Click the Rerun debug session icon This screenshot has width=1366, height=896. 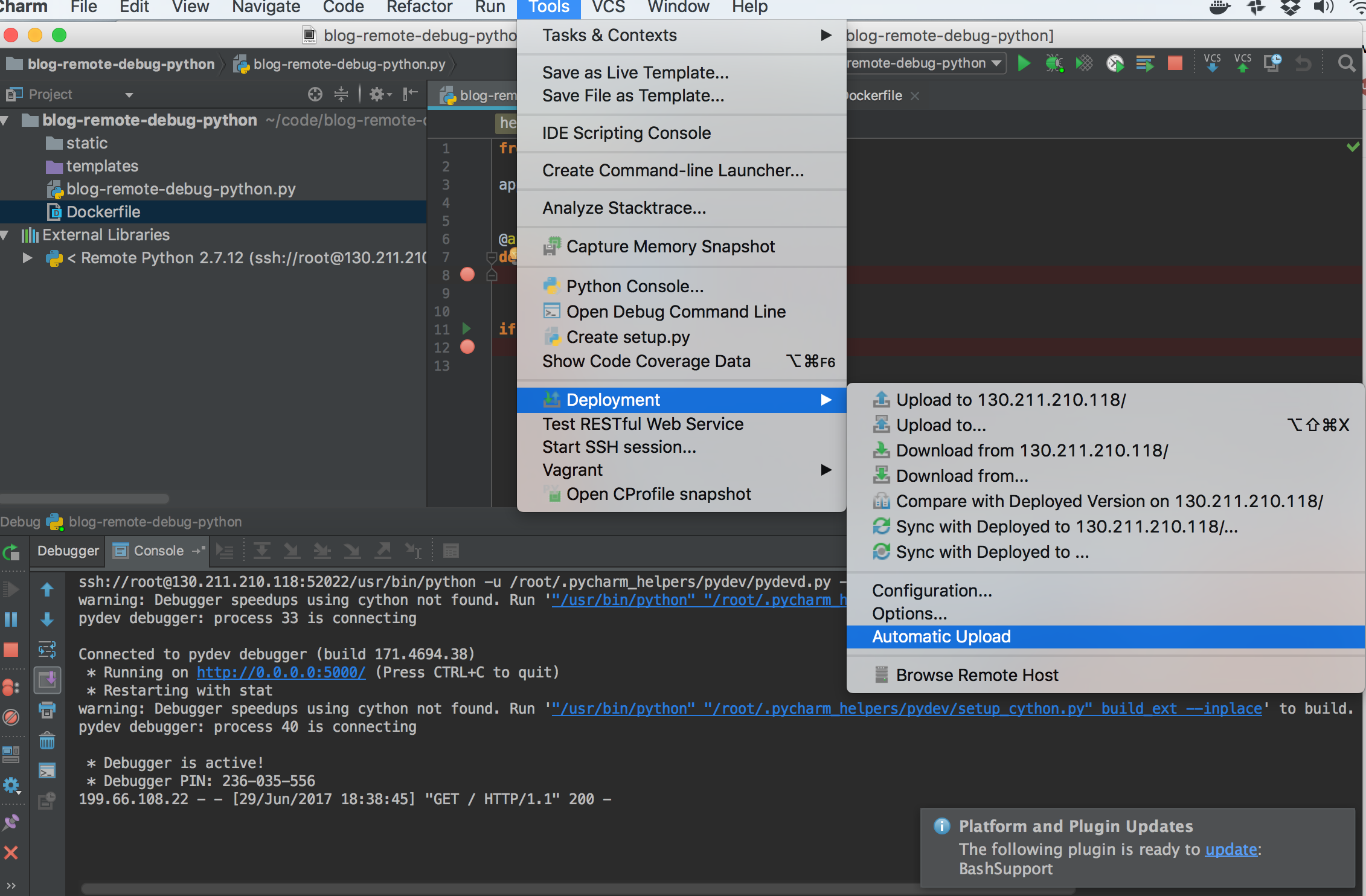click(x=11, y=552)
